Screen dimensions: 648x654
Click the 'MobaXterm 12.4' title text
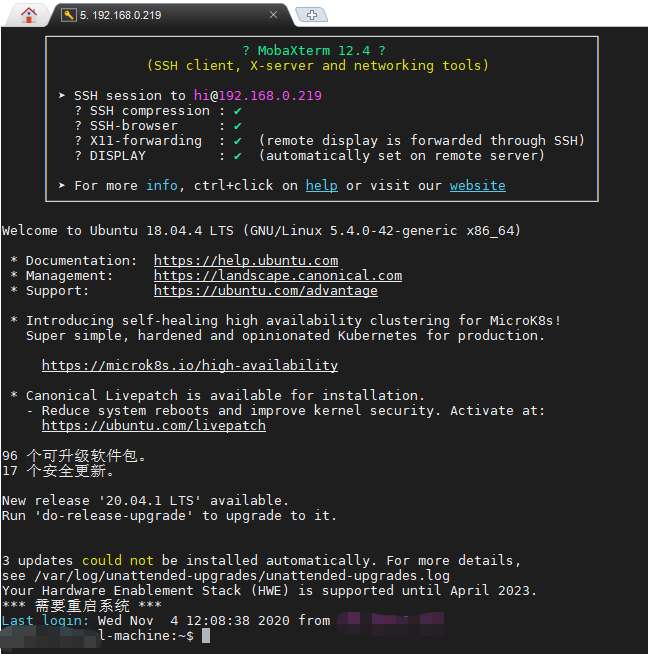(x=314, y=50)
